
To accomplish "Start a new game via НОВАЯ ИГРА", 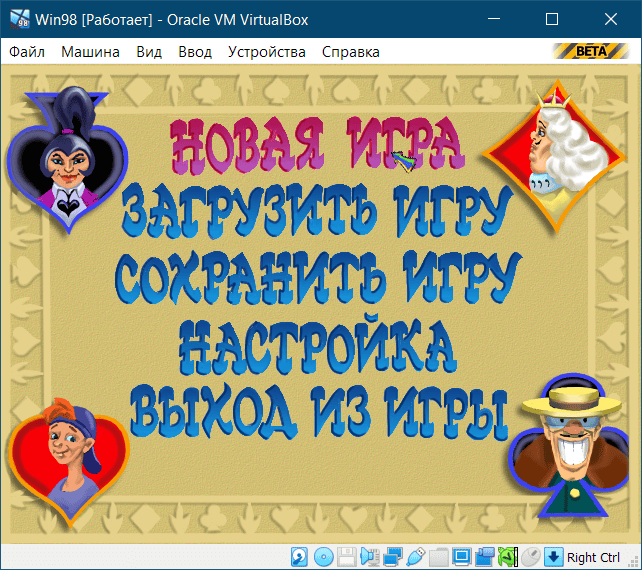I will pos(317,144).
